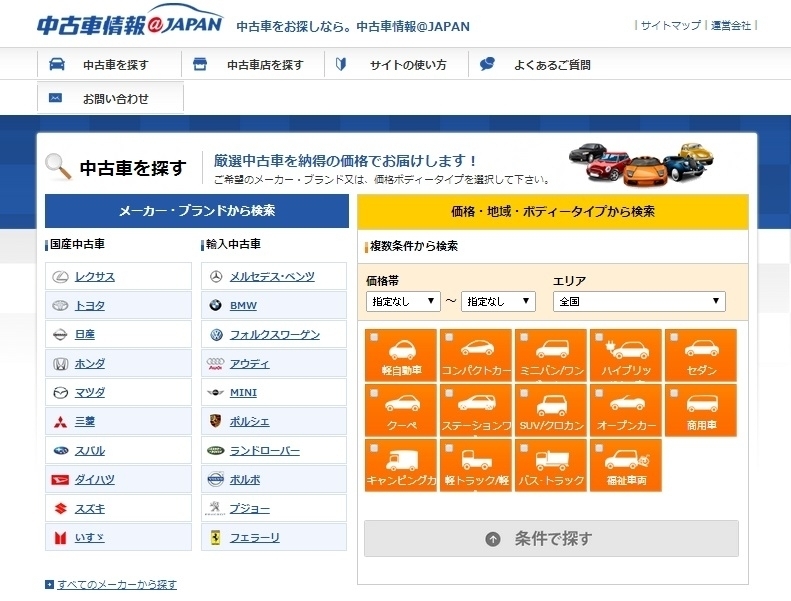
Task: Click the BMW roundel logo icon
Action: coord(215,305)
